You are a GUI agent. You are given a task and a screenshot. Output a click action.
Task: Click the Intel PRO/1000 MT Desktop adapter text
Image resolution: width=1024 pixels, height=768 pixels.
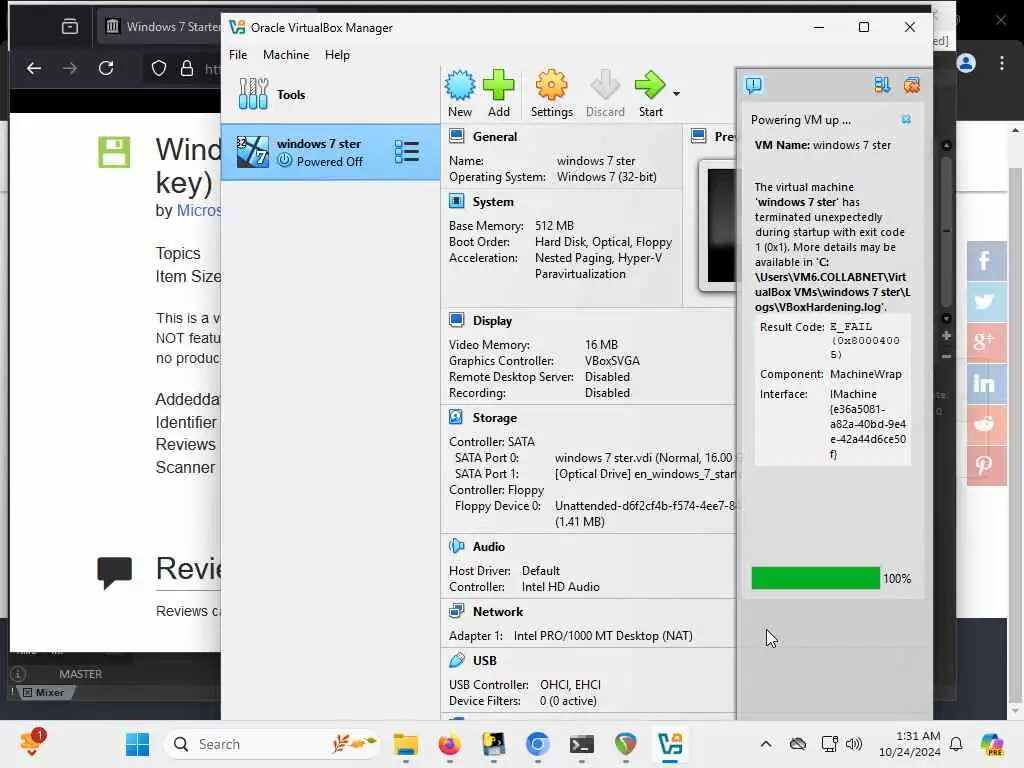coord(603,635)
